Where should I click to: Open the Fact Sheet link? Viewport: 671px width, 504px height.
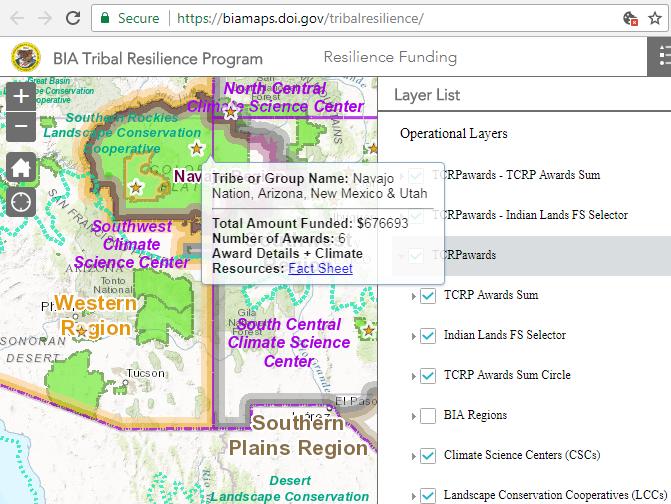[x=321, y=268]
